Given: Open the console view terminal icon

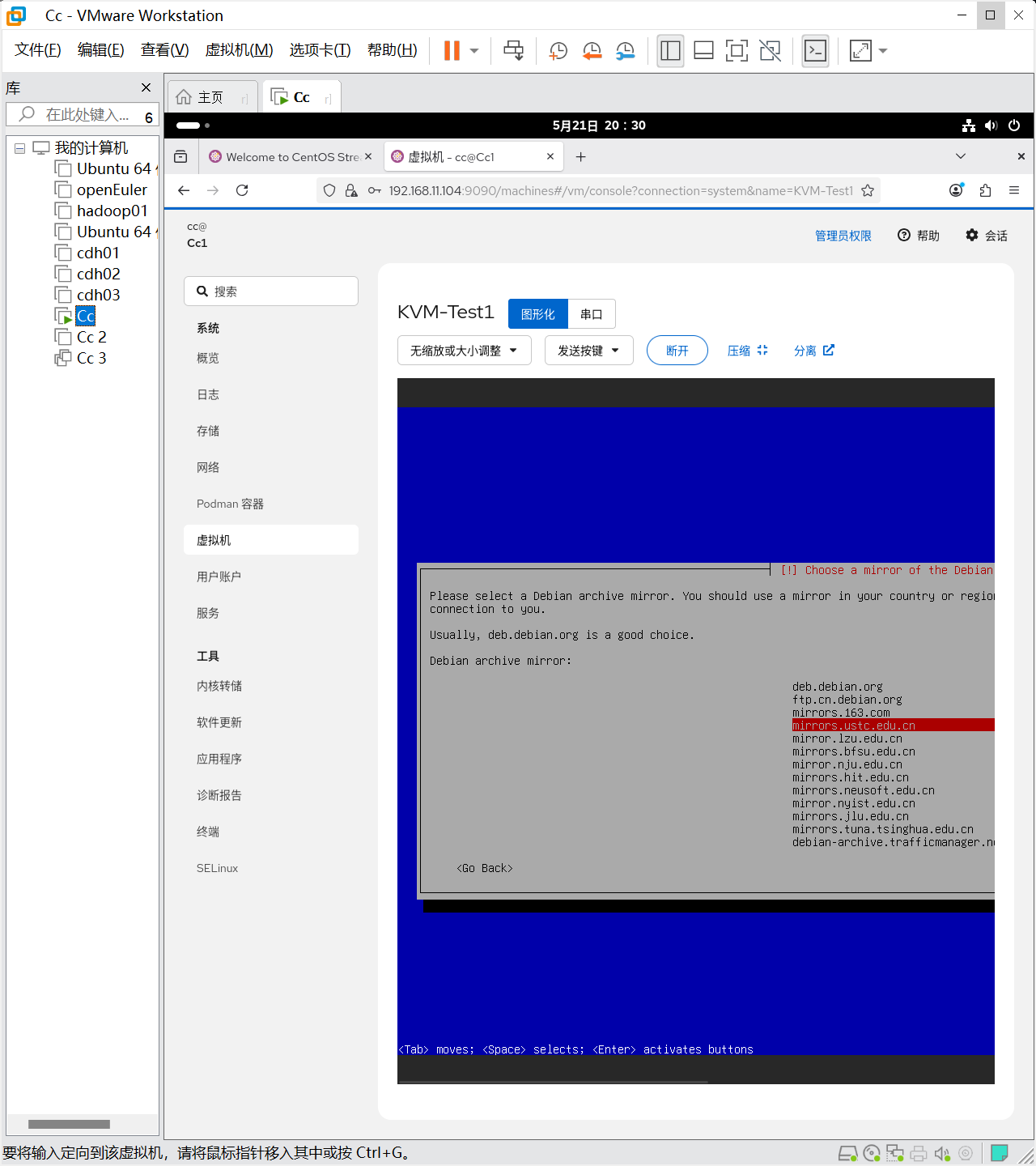Looking at the screenshot, I should coord(815,51).
